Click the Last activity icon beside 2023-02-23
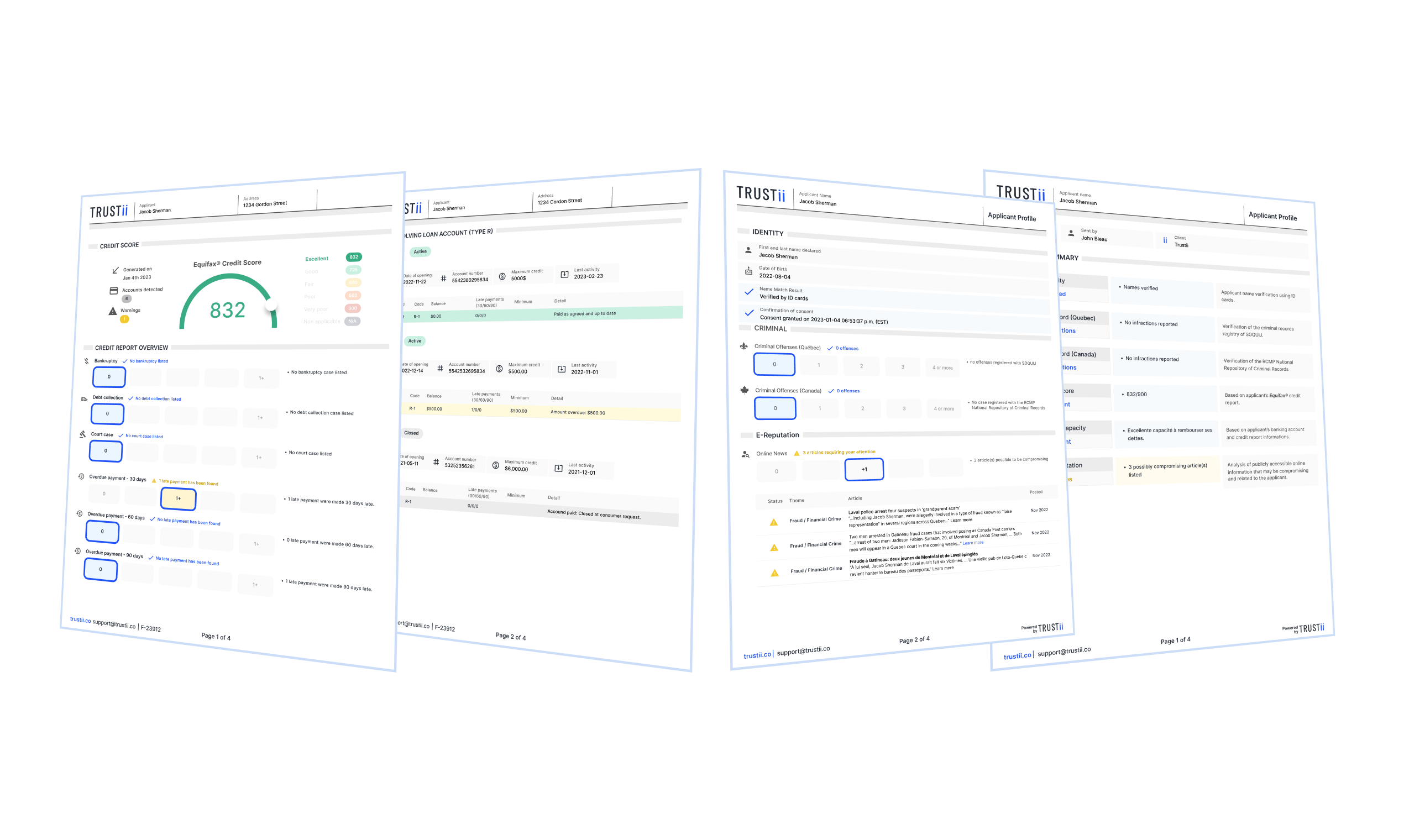Image resolution: width=1404 pixels, height=840 pixels. [x=564, y=274]
